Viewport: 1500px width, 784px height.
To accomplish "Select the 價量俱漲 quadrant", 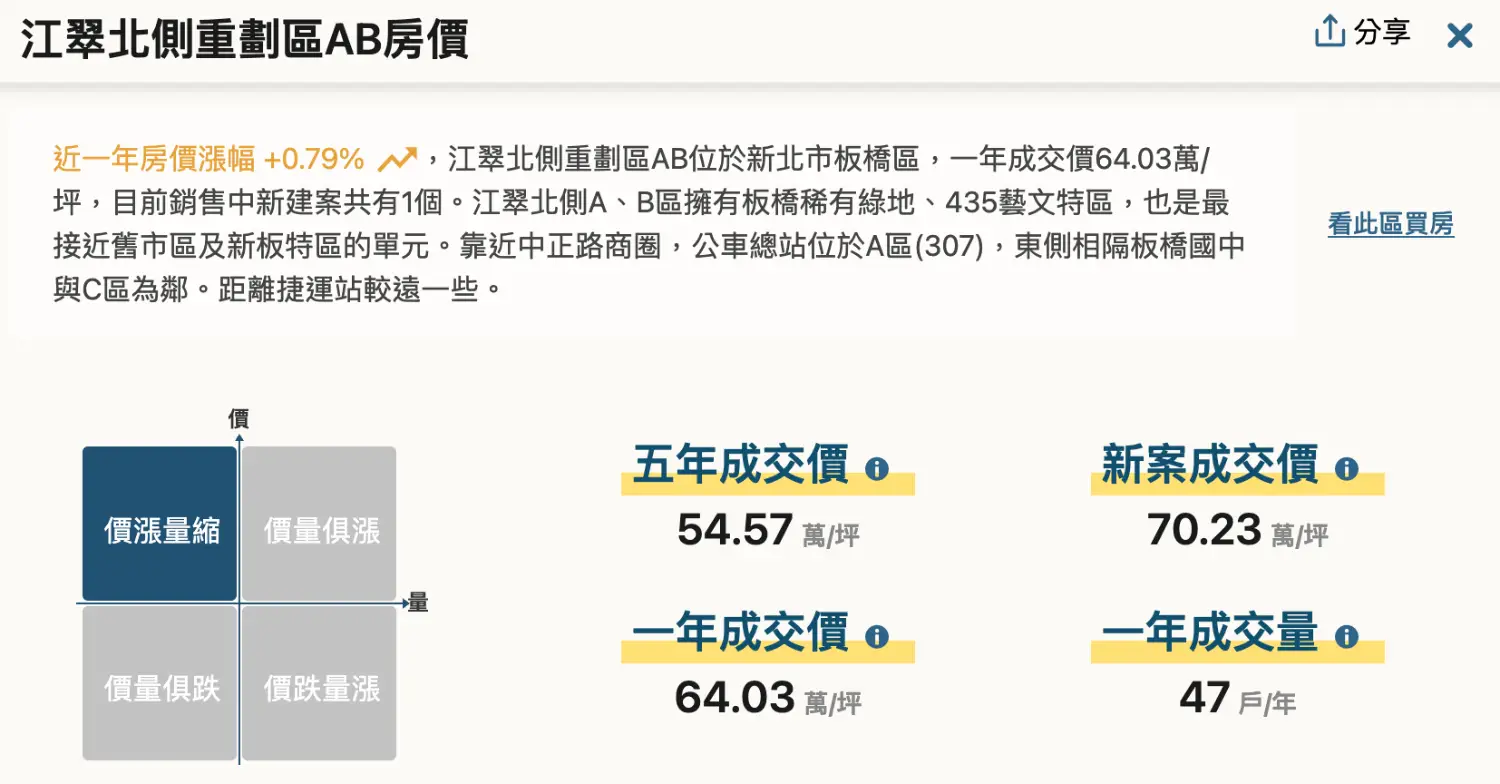I will click(320, 524).
